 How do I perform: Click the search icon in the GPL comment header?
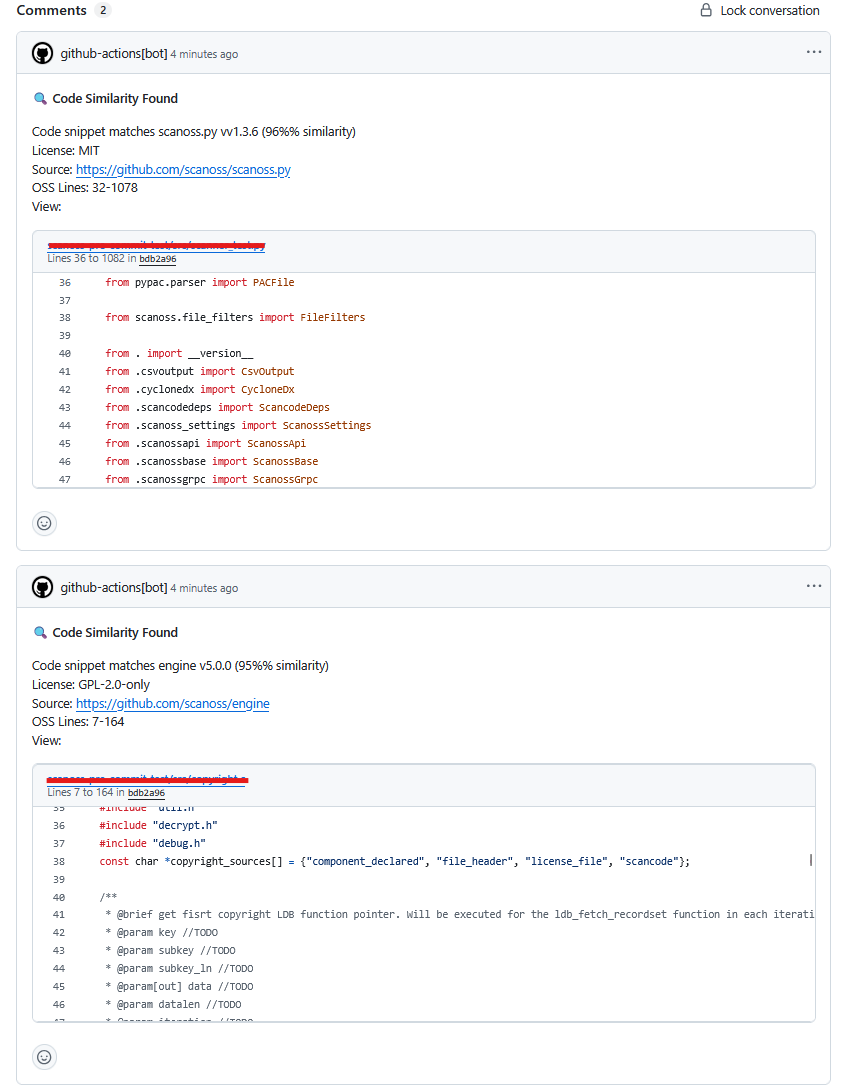pos(39,632)
